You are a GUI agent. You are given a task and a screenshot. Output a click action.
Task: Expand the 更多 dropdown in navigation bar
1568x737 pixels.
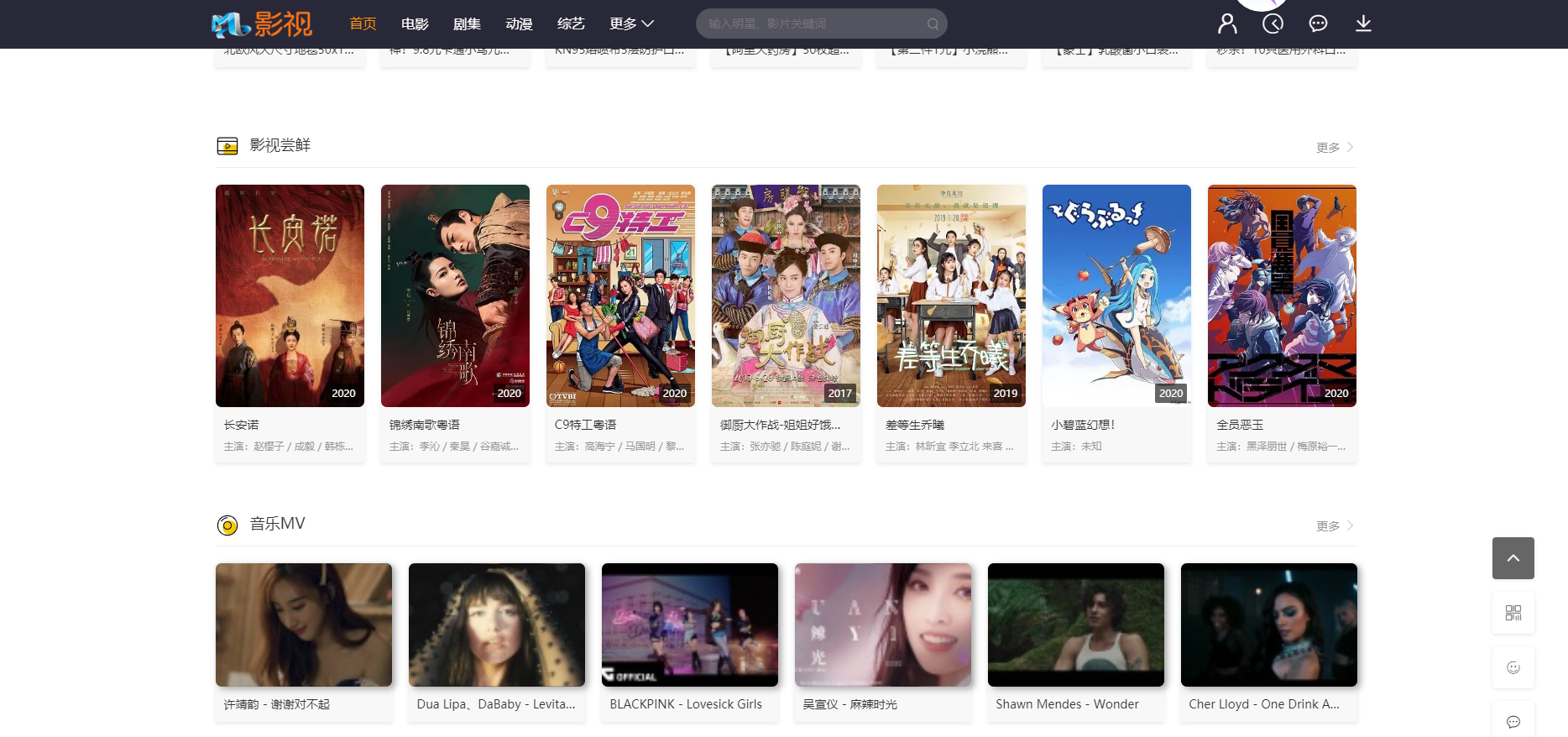pos(631,24)
